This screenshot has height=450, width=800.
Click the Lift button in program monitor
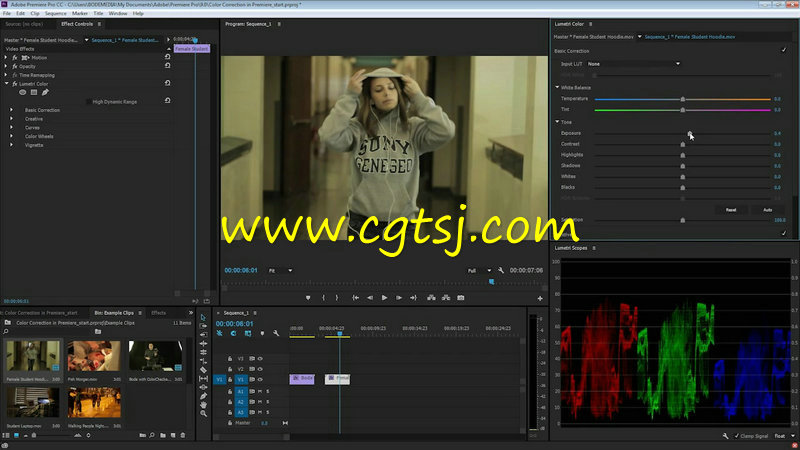pos(431,297)
